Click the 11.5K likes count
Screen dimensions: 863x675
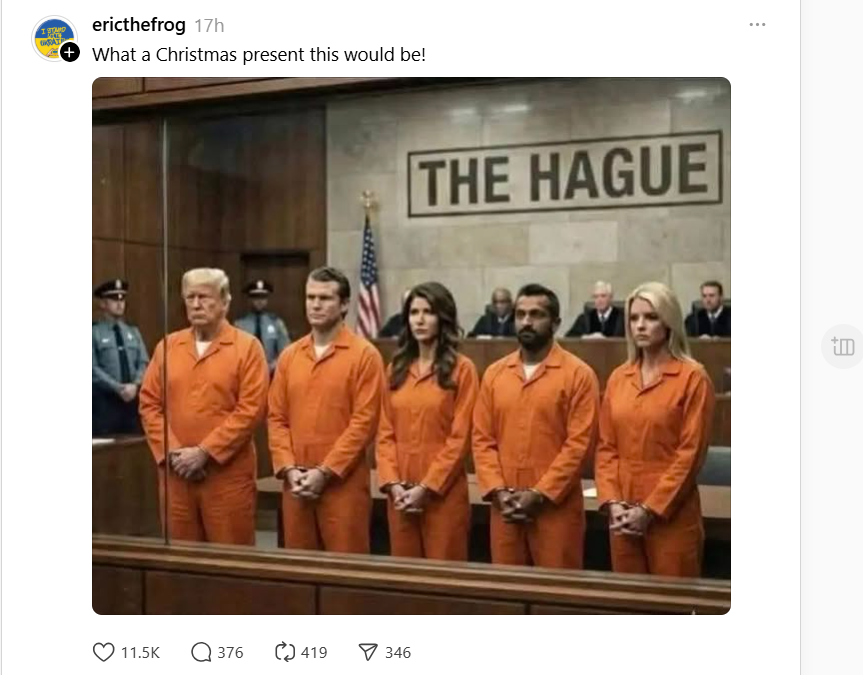click(140, 652)
